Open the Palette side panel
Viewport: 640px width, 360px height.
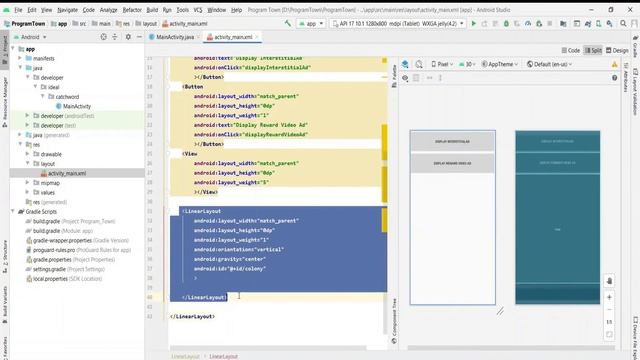click(x=394, y=76)
